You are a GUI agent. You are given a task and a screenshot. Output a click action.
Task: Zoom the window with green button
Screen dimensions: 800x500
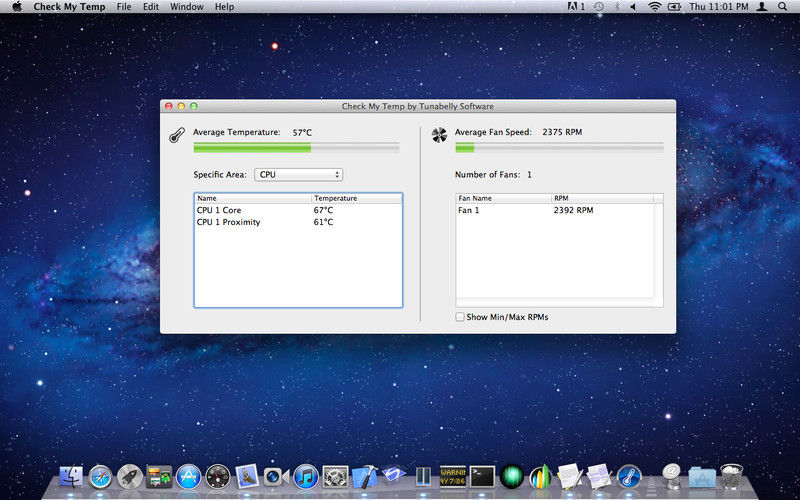point(193,106)
